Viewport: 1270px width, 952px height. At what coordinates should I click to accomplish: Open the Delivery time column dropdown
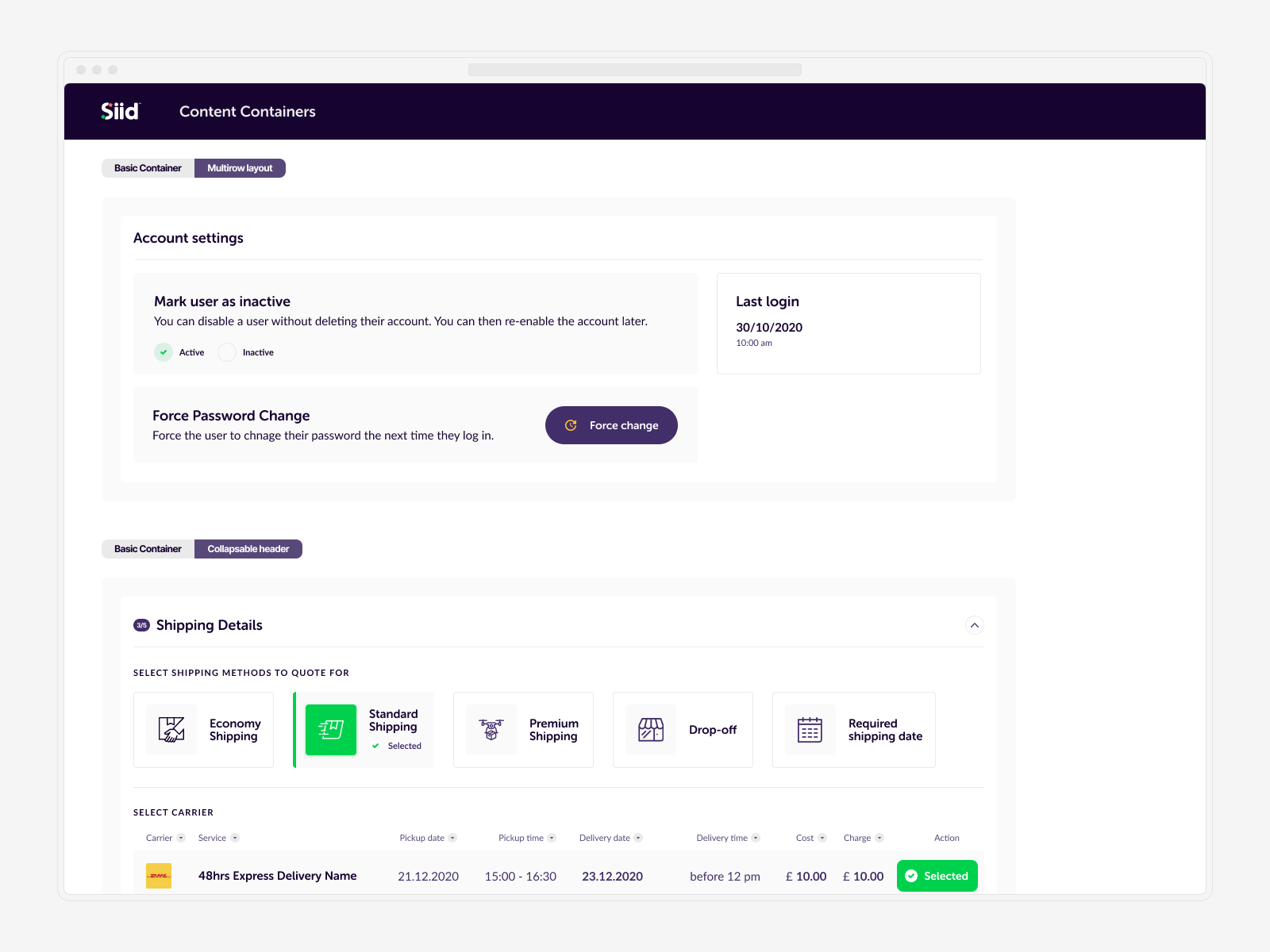pyautogui.click(x=756, y=838)
